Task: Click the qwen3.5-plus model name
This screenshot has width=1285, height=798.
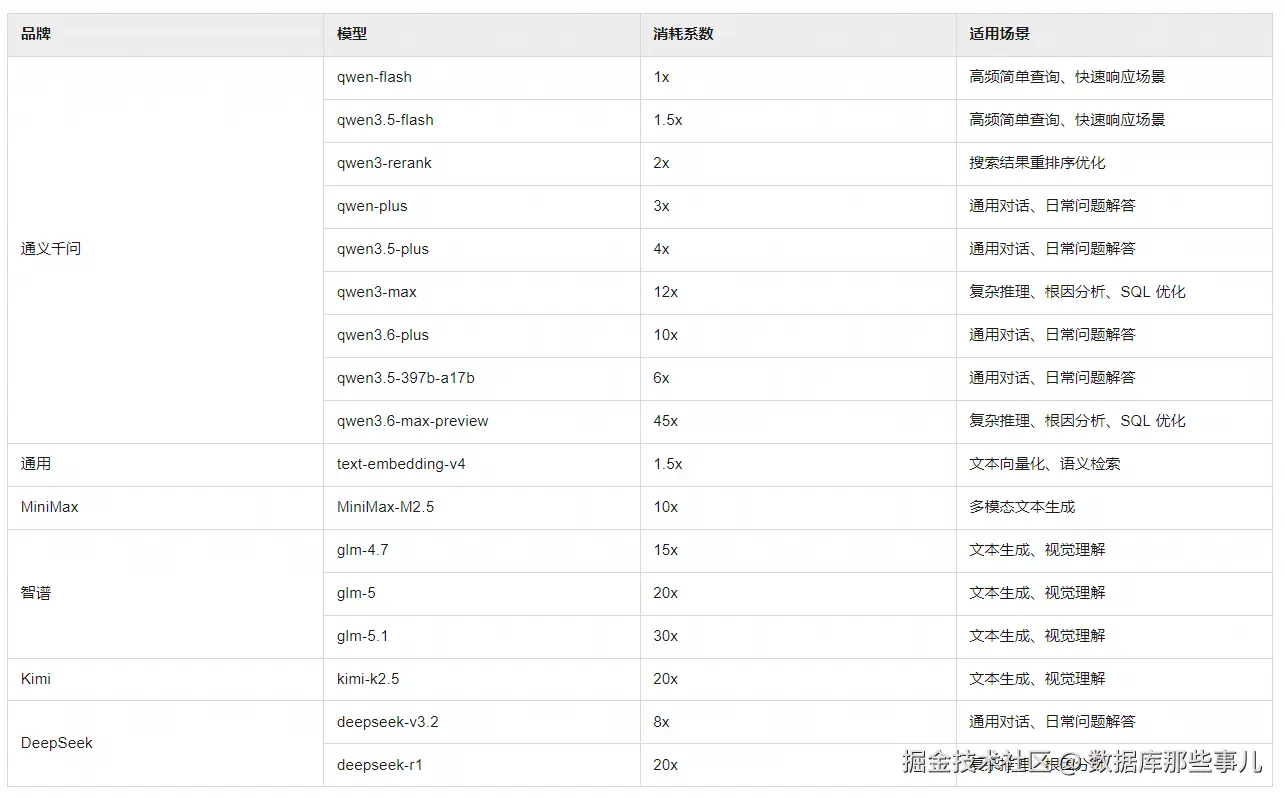Action: point(383,249)
